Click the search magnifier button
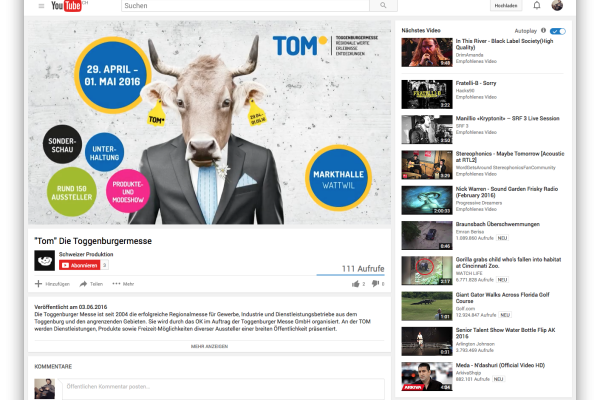 [382, 6]
